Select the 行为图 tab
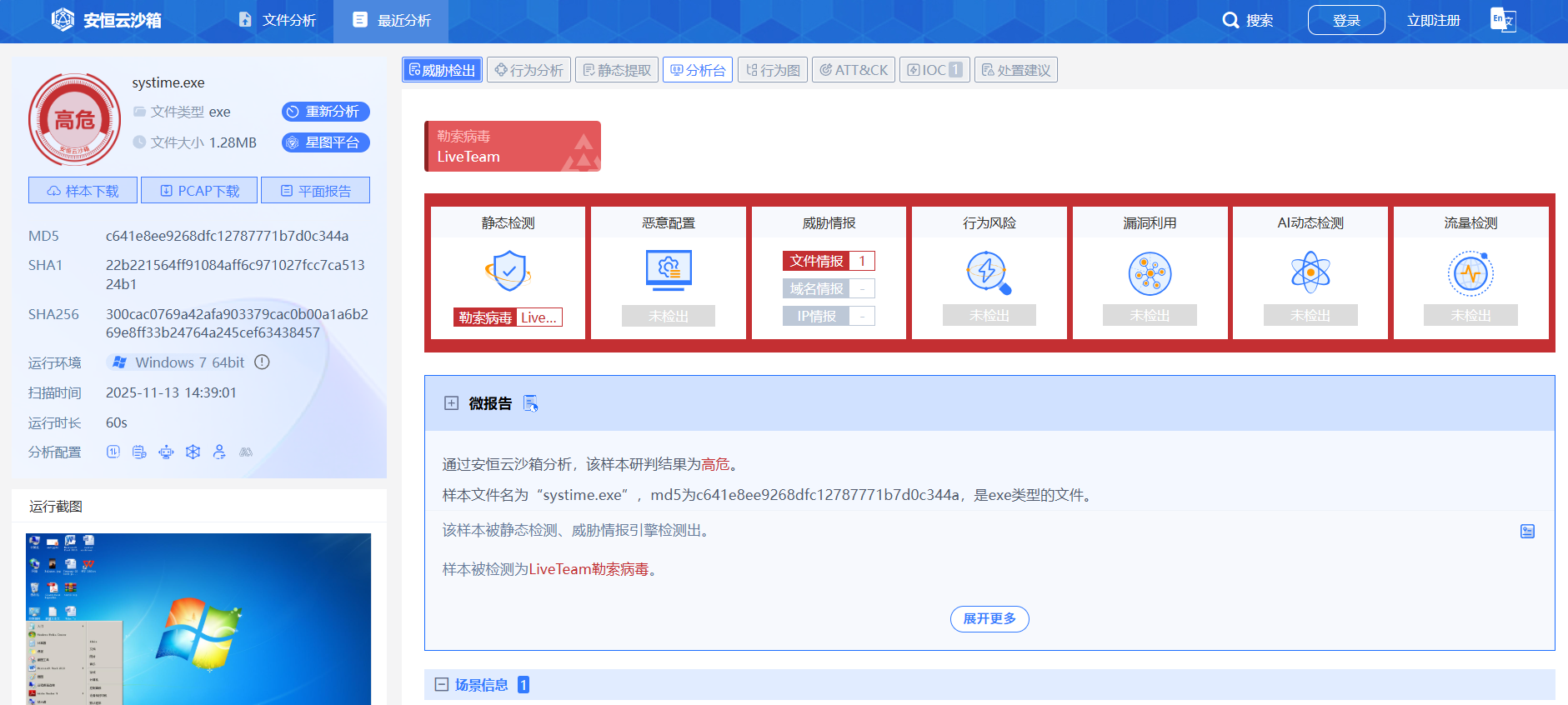Image resolution: width=1568 pixels, height=705 pixels. 773,70
